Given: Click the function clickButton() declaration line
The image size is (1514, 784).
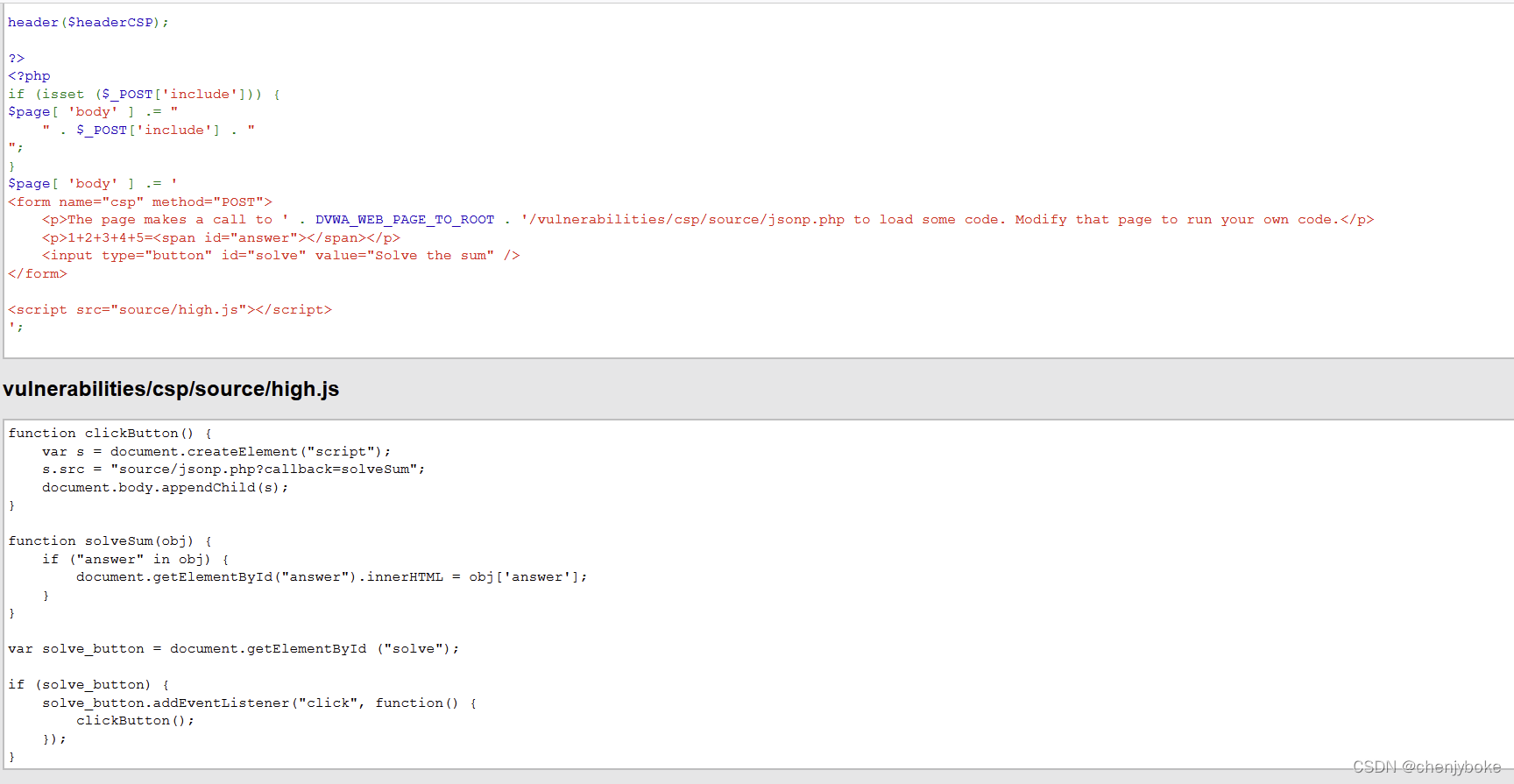Looking at the screenshot, I should pos(110,434).
